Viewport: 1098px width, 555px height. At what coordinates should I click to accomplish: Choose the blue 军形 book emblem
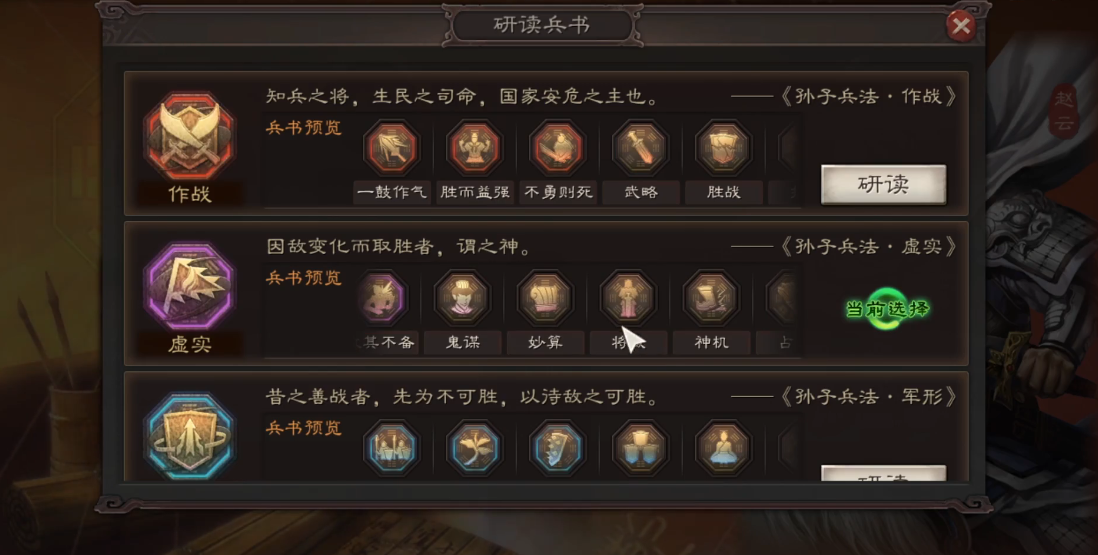click(189, 436)
